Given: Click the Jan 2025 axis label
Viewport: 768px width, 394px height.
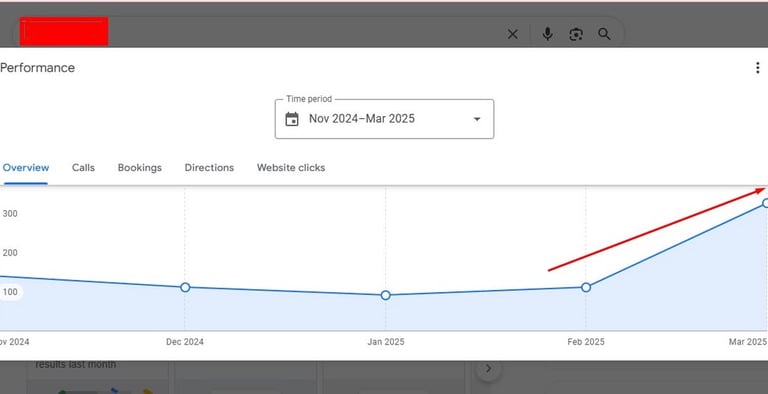Looking at the screenshot, I should tap(386, 342).
